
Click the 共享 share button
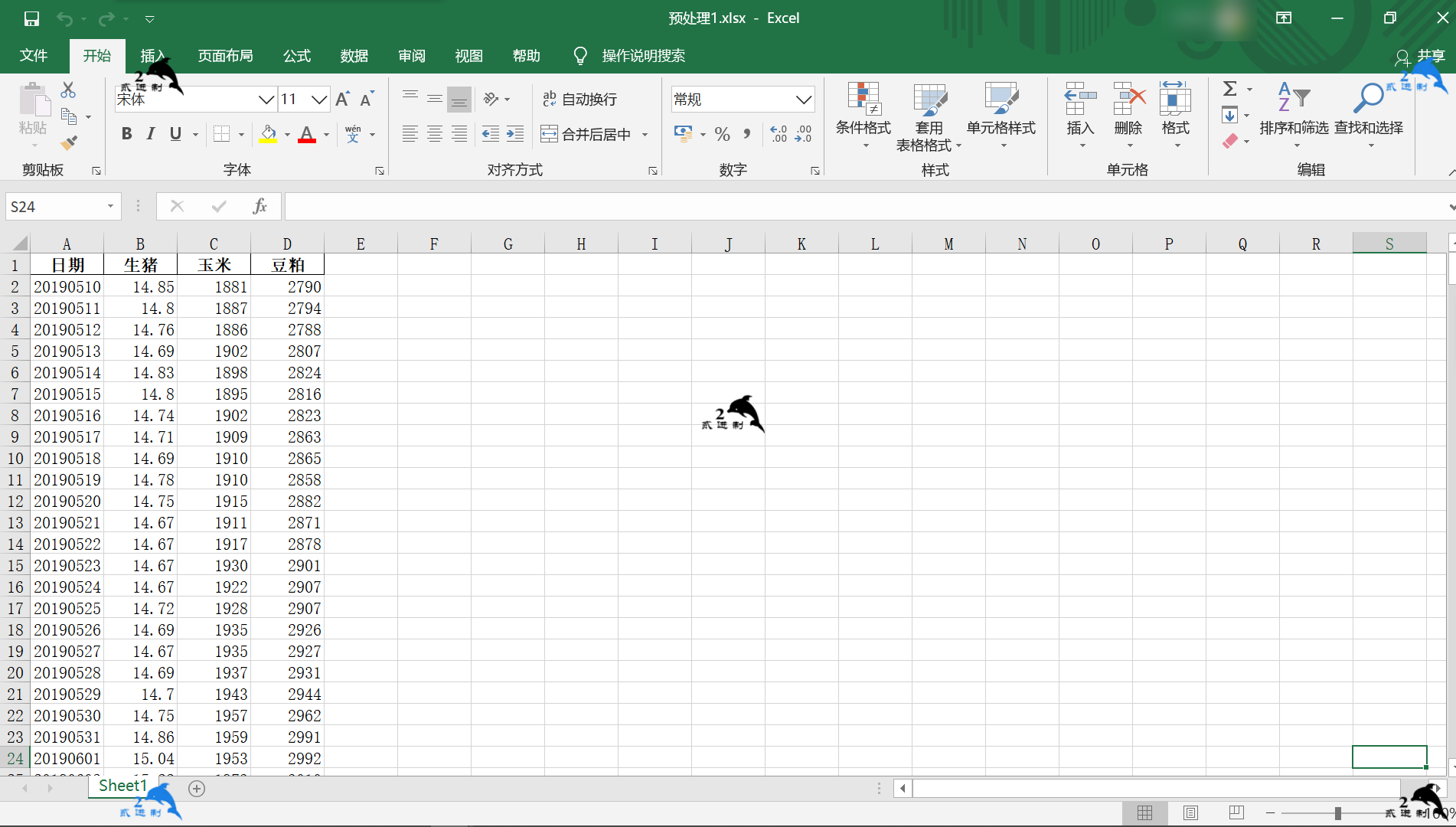(x=1420, y=56)
